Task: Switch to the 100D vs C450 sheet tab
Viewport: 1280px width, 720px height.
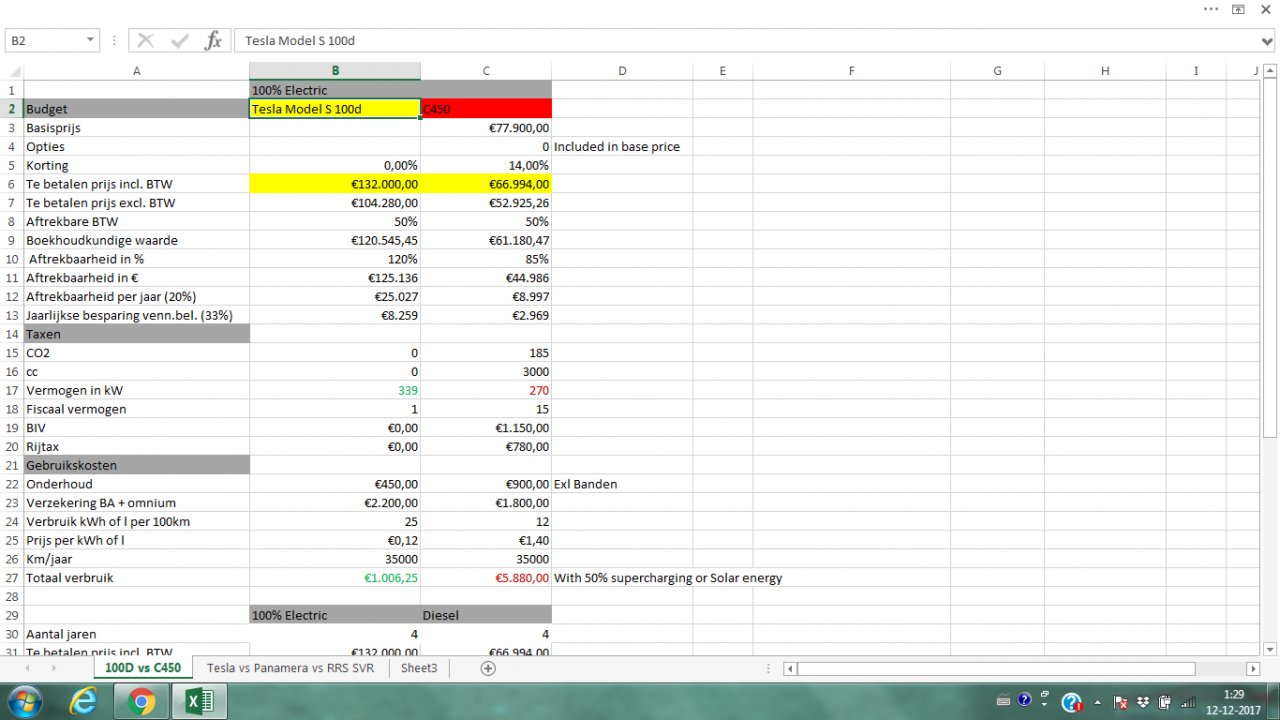Action: tap(143, 668)
